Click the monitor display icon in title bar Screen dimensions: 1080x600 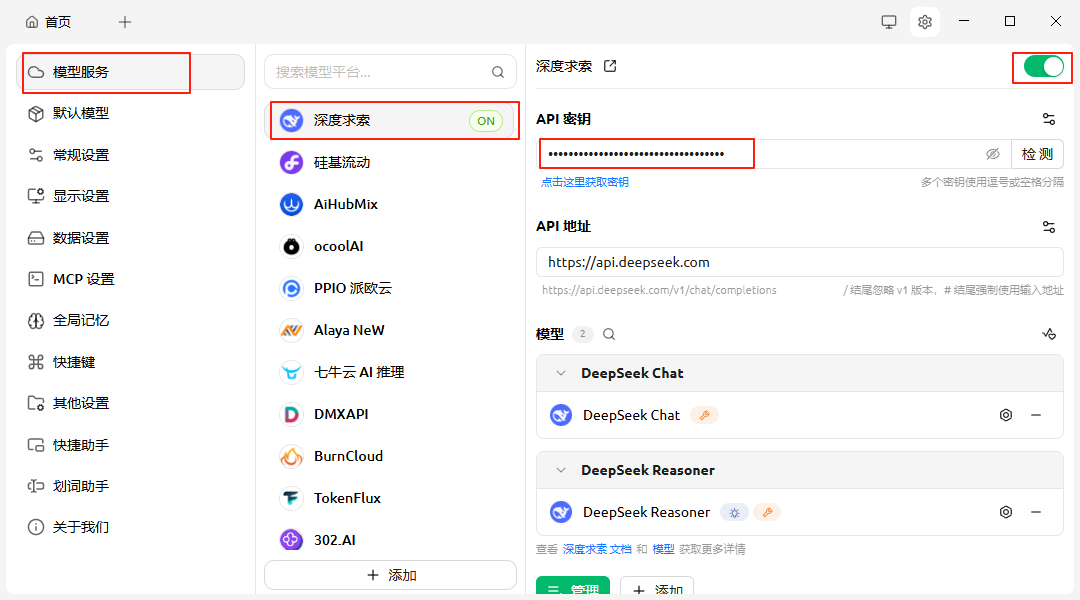click(x=889, y=22)
